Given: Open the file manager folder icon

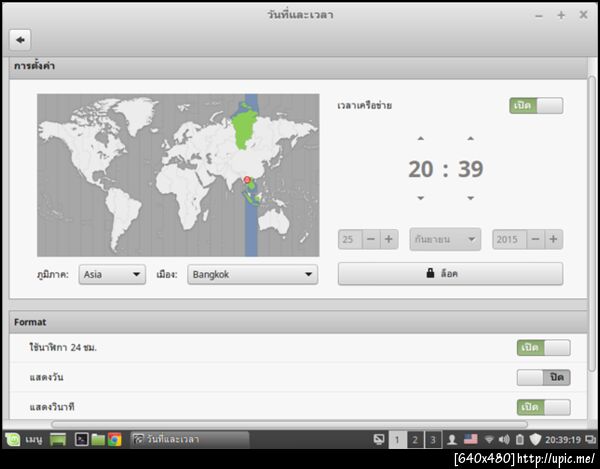Looking at the screenshot, I should [x=98, y=440].
